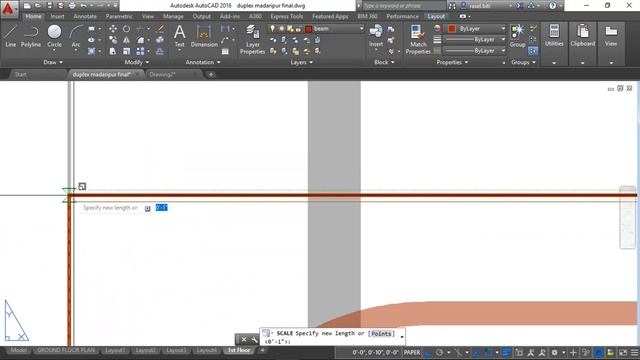Viewport: 640px width, 360px height.
Task: Click the Explode tool icon
Action: [160, 40]
